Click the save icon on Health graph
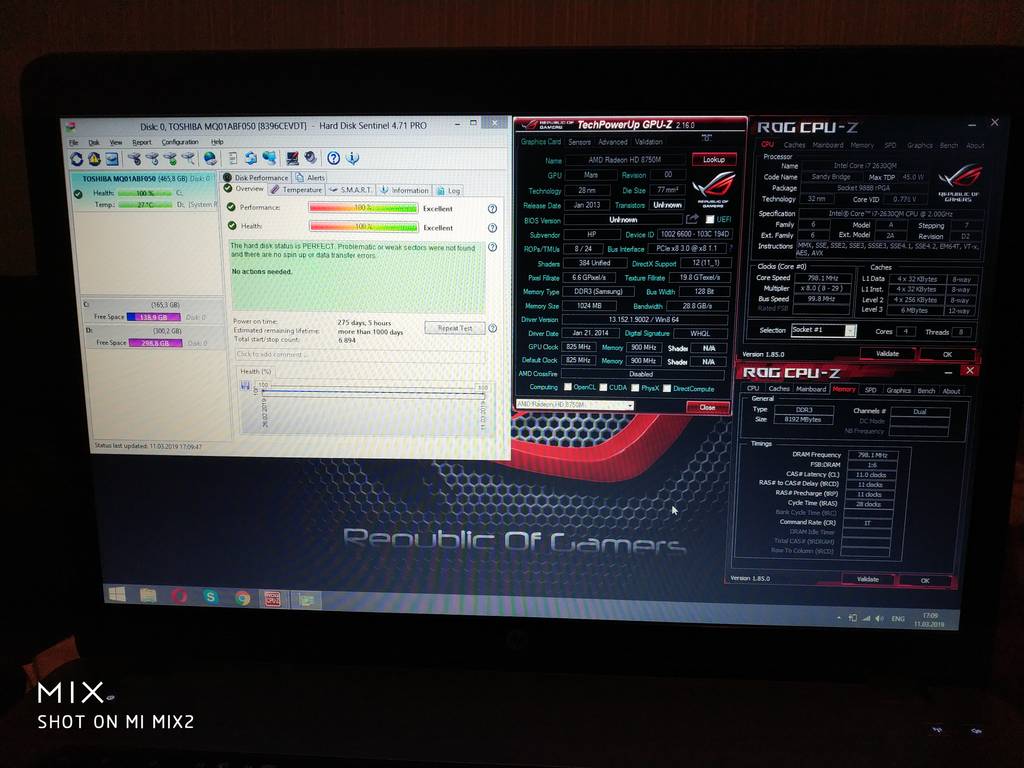The width and height of the screenshot is (1024, 768). [245, 385]
